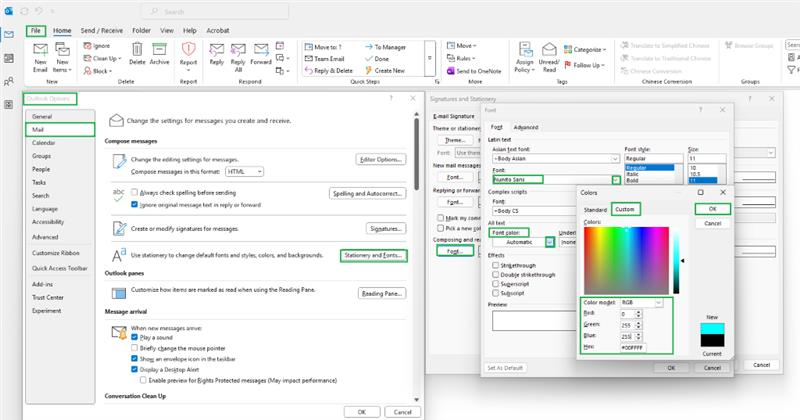The height and width of the screenshot is (420, 800).
Task: Click the New Email icon in ribbon
Action: (x=40, y=50)
